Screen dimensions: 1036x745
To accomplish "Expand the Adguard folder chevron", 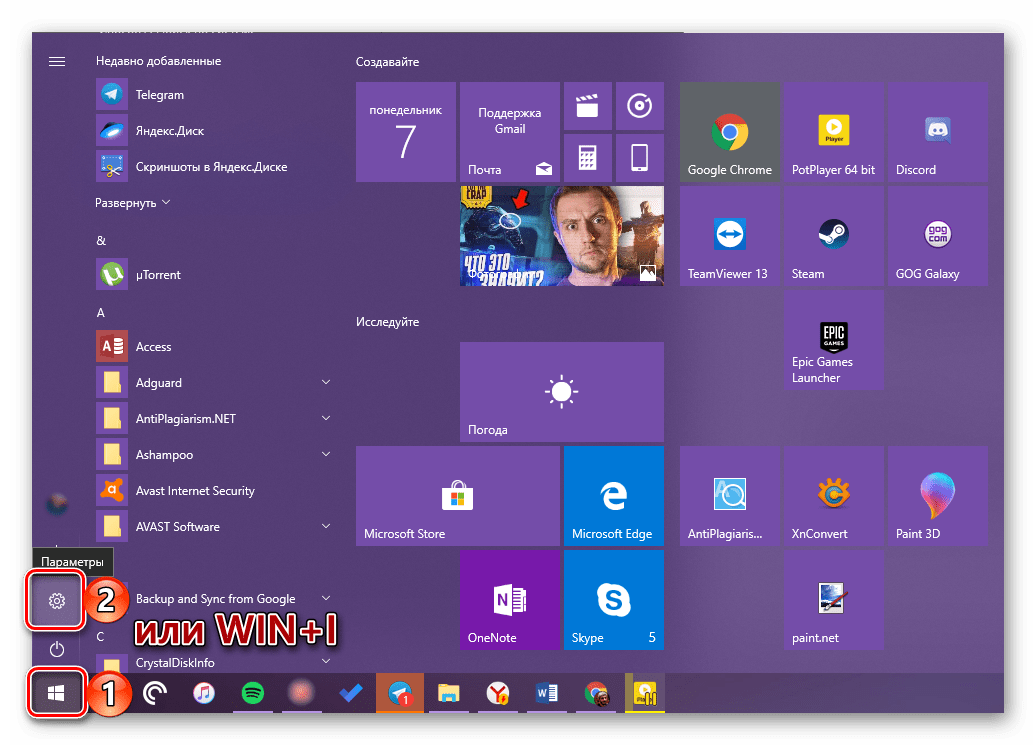I will [x=326, y=382].
